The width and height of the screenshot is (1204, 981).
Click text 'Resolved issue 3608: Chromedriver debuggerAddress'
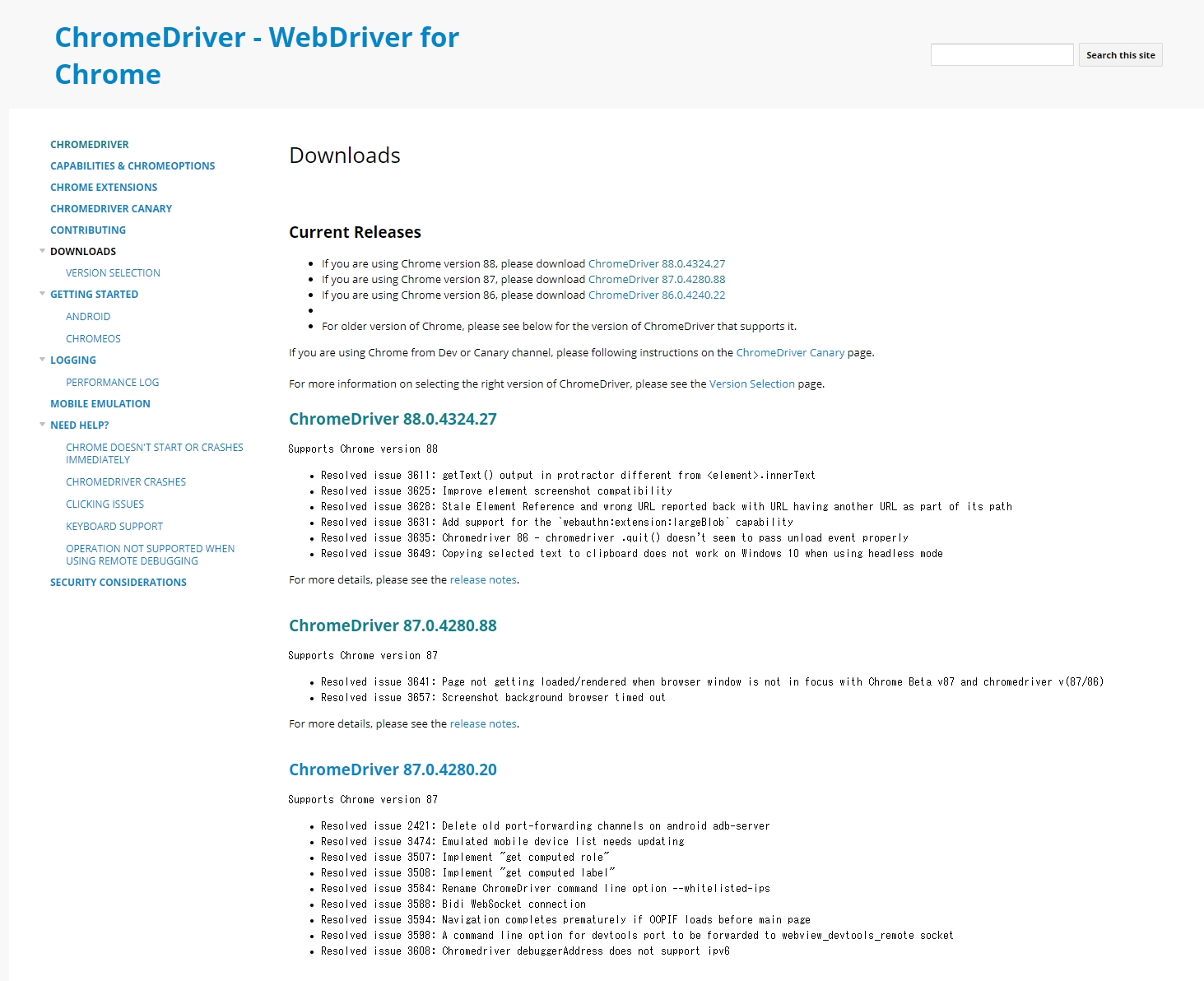[462, 951]
